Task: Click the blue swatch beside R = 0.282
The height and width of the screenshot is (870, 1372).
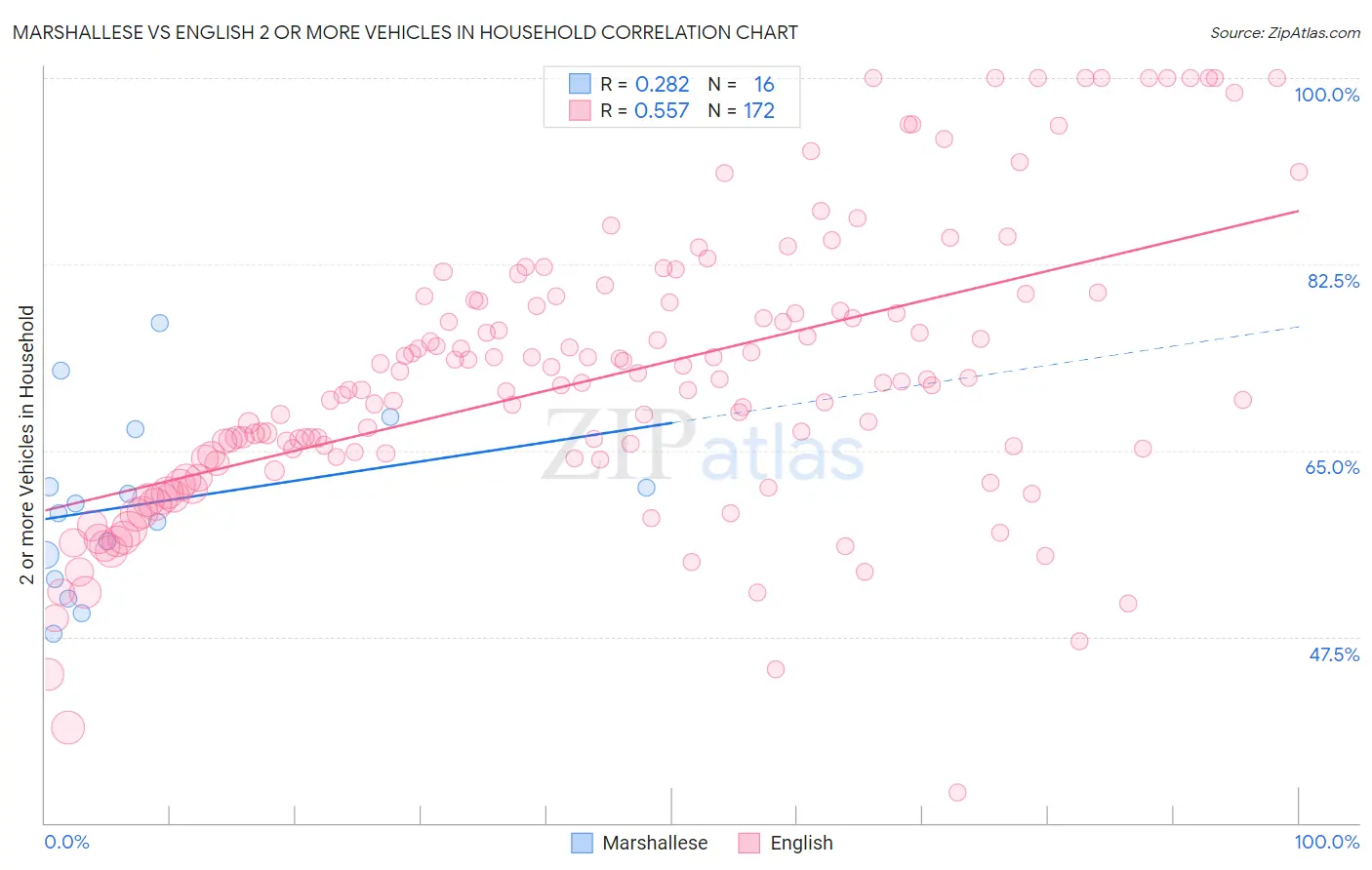Action: coord(580,84)
